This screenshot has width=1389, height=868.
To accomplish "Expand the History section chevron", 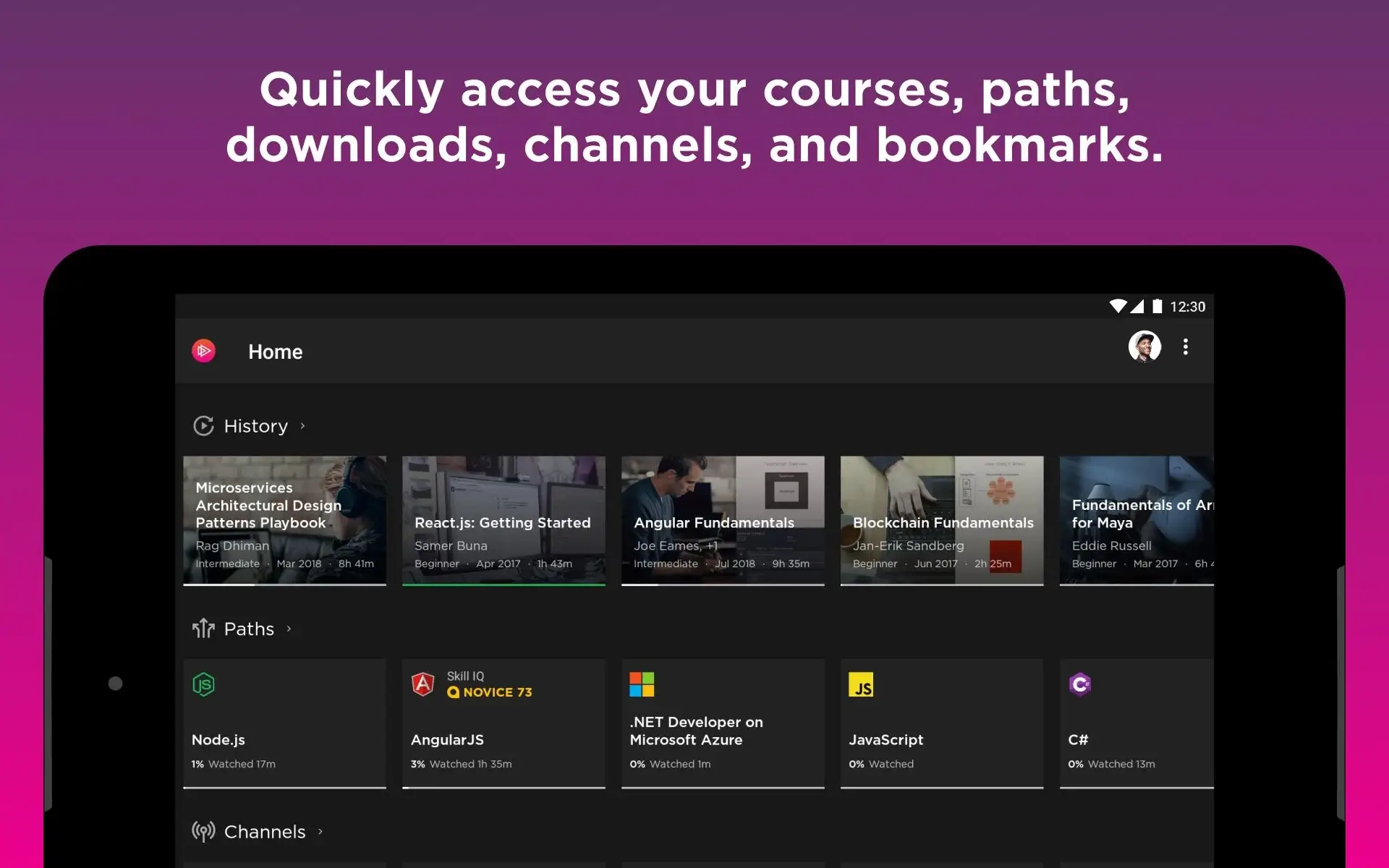I will tap(303, 426).
